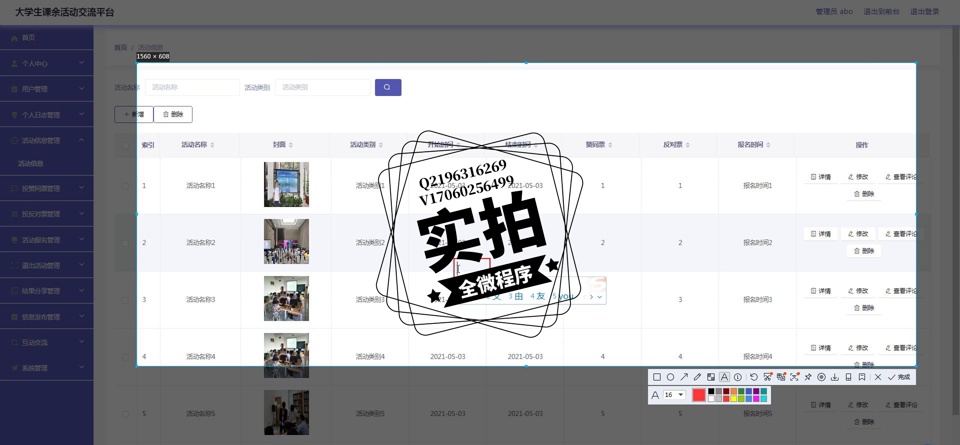Open the font size 16 dropdown
Viewport: 960px width, 445px height.
pyautogui.click(x=674, y=395)
